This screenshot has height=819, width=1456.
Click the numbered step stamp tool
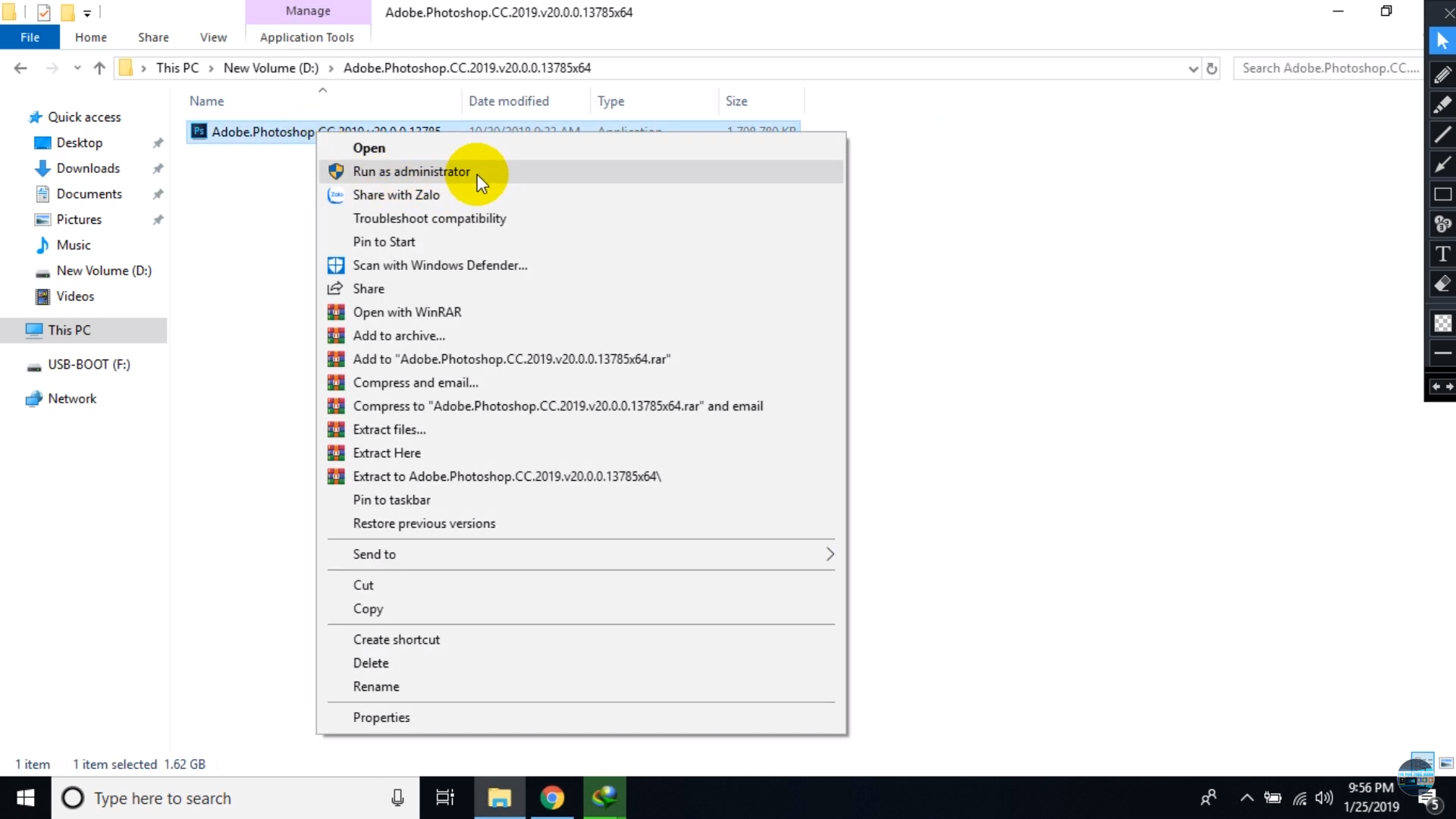click(x=1443, y=224)
